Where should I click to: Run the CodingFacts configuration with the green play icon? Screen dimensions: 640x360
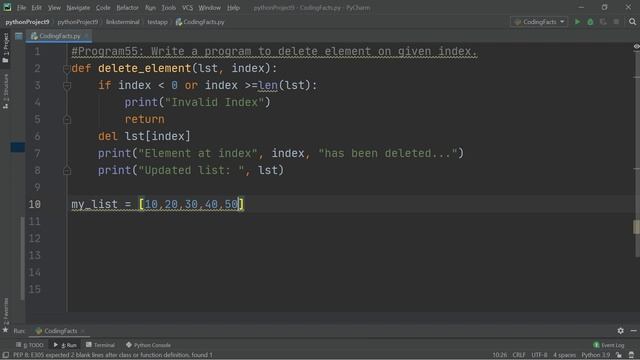(x=577, y=22)
